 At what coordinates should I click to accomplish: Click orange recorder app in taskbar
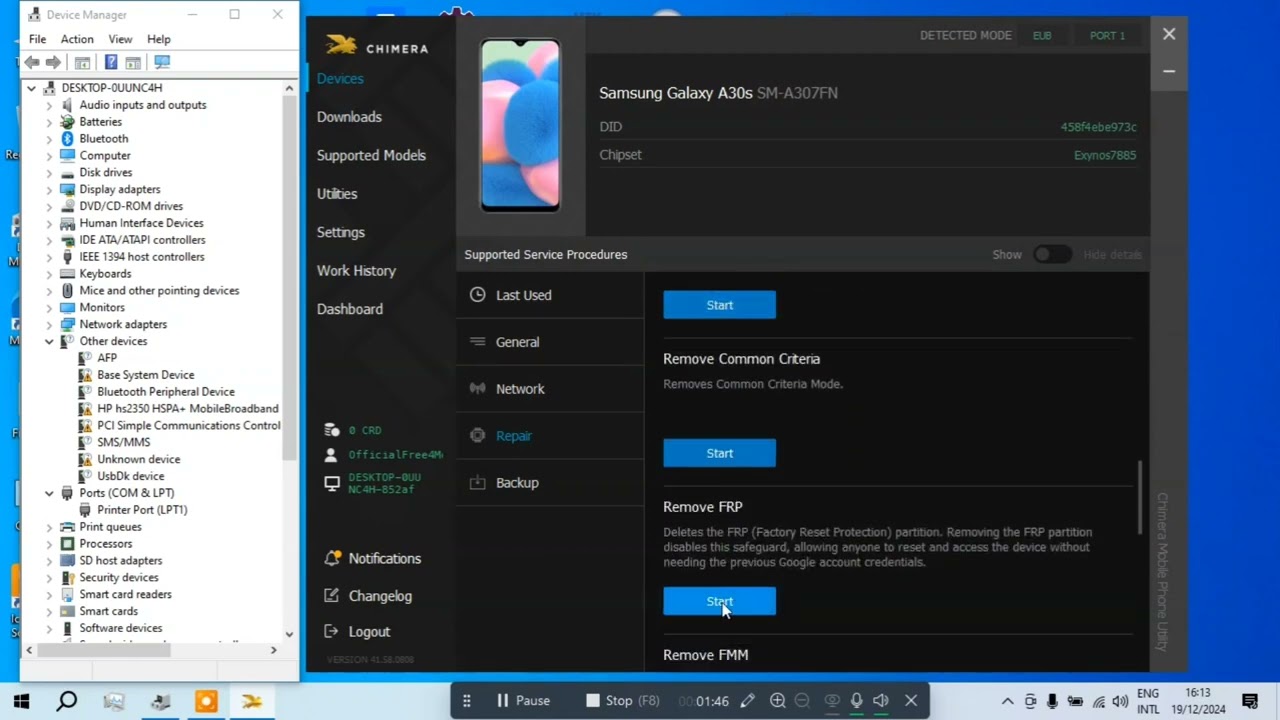coord(206,701)
